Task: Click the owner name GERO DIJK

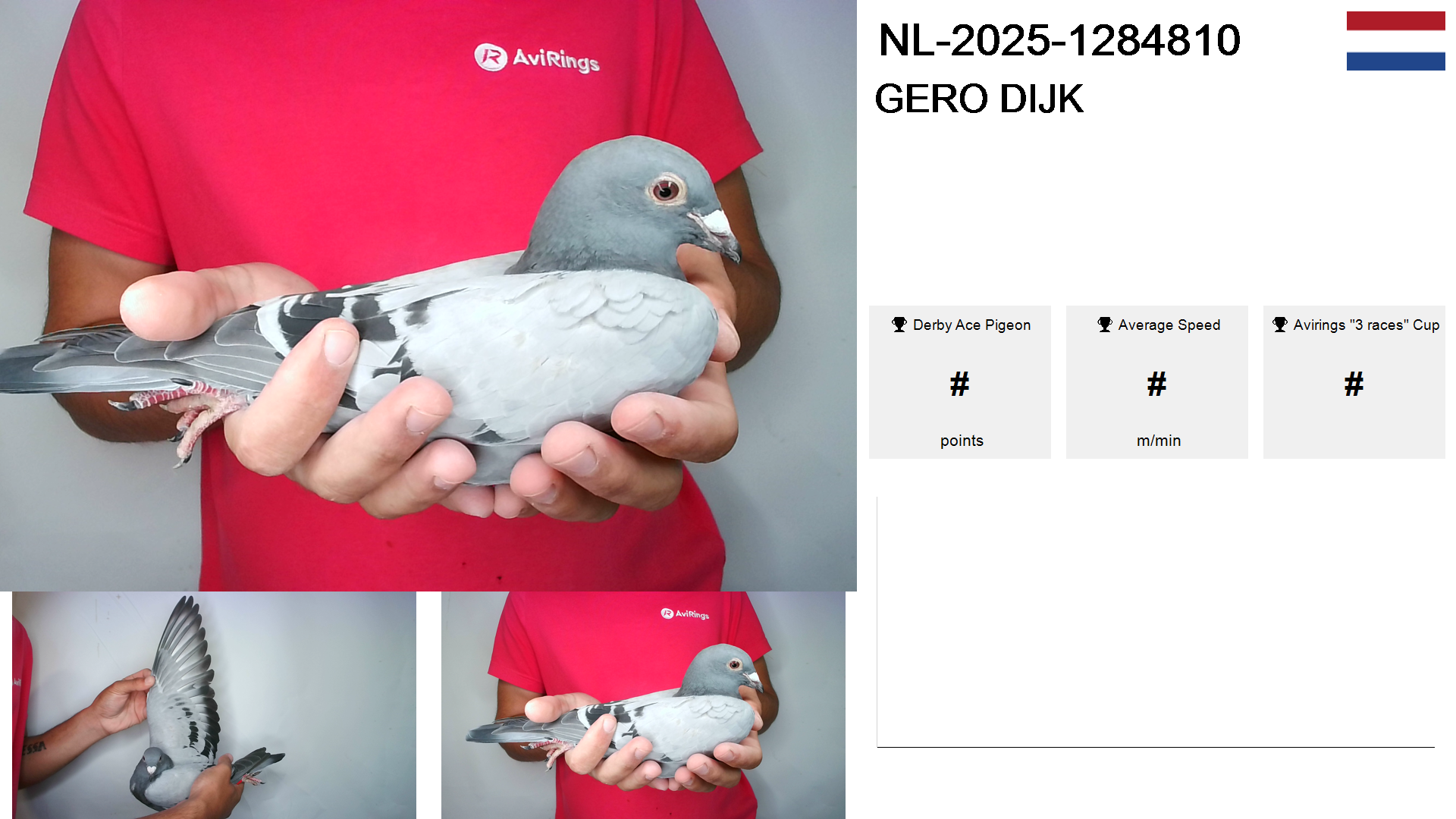Action: pyautogui.click(x=979, y=99)
